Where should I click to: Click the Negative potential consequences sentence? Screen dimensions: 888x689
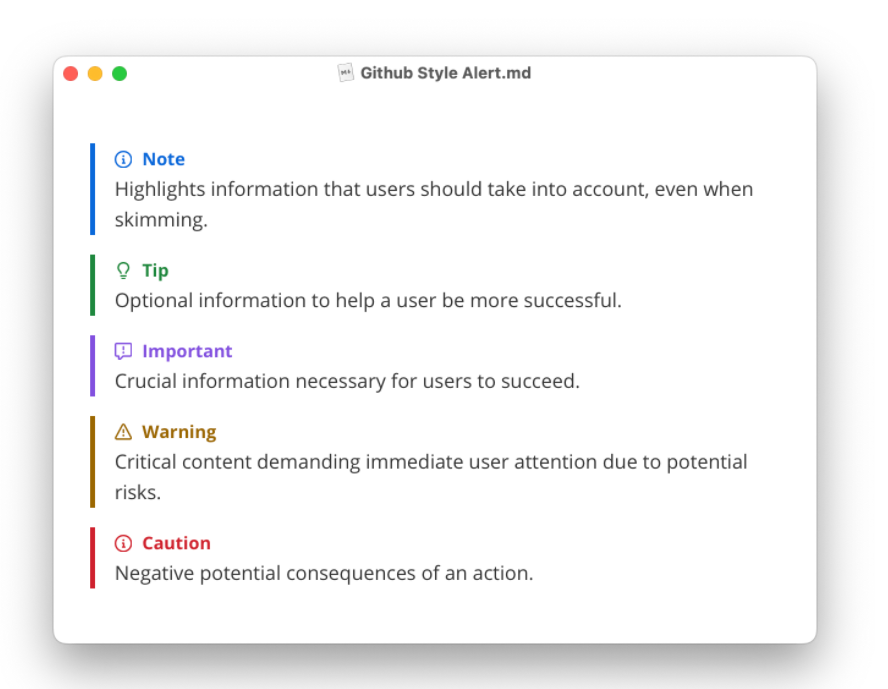[324, 574]
